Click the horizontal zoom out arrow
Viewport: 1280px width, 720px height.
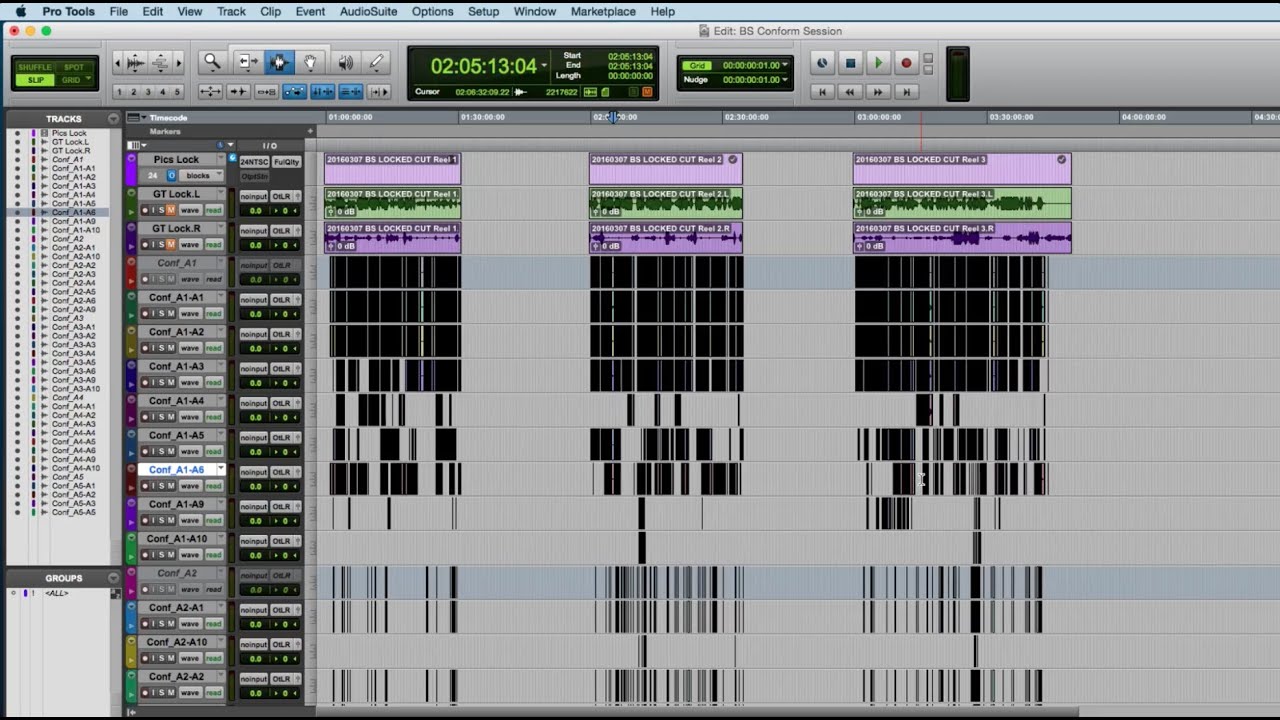tap(118, 63)
